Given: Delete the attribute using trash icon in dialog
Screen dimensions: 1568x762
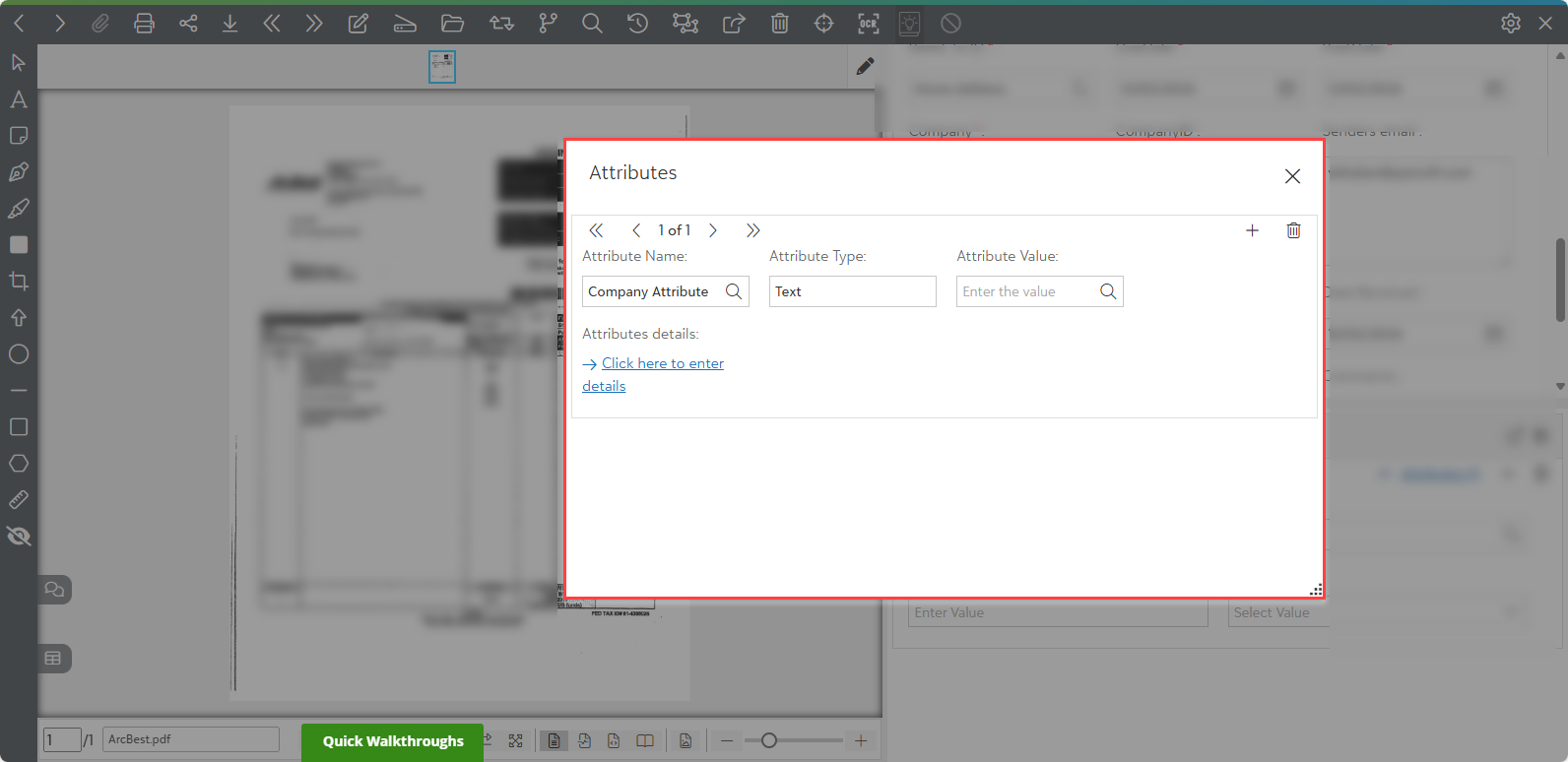Looking at the screenshot, I should pyautogui.click(x=1293, y=230).
